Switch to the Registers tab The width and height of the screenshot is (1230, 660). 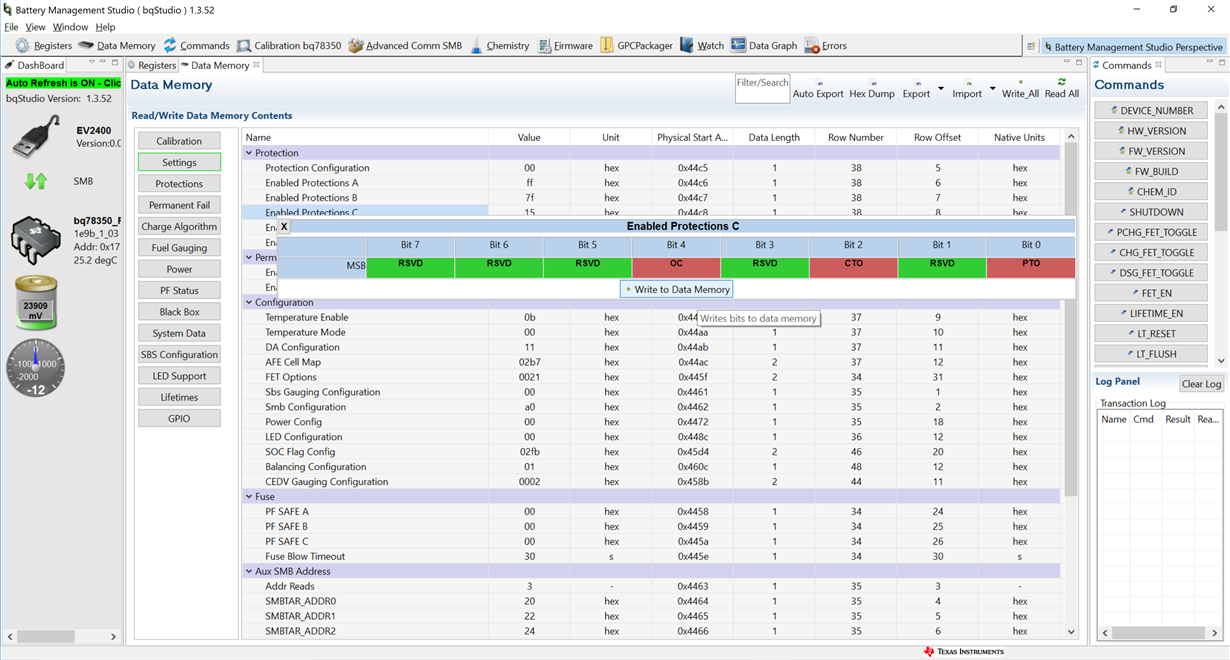pyautogui.click(x=152, y=65)
